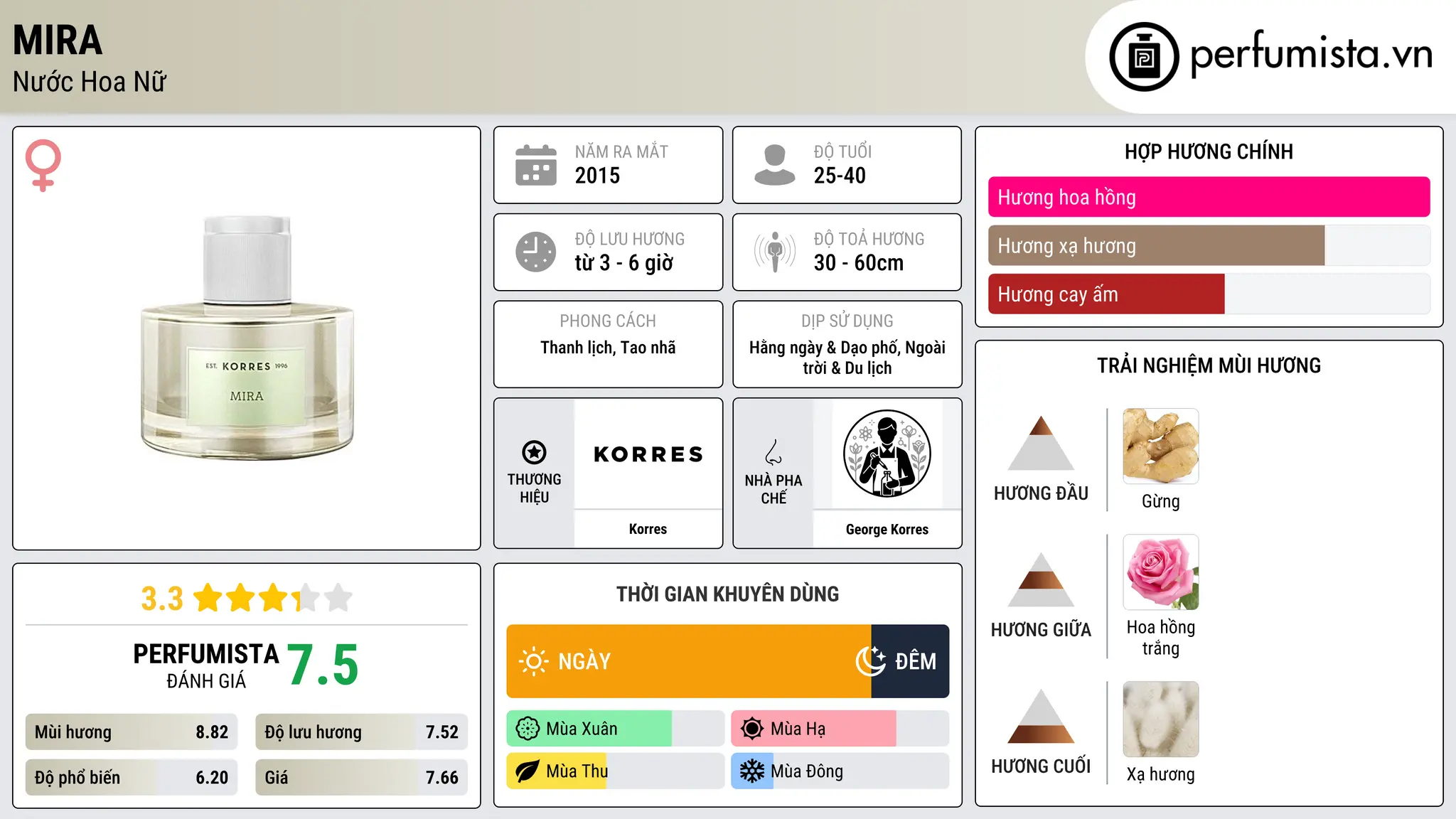Click the orange Ngày daytime bar
The width and height of the screenshot is (1456, 819).
[689, 661]
